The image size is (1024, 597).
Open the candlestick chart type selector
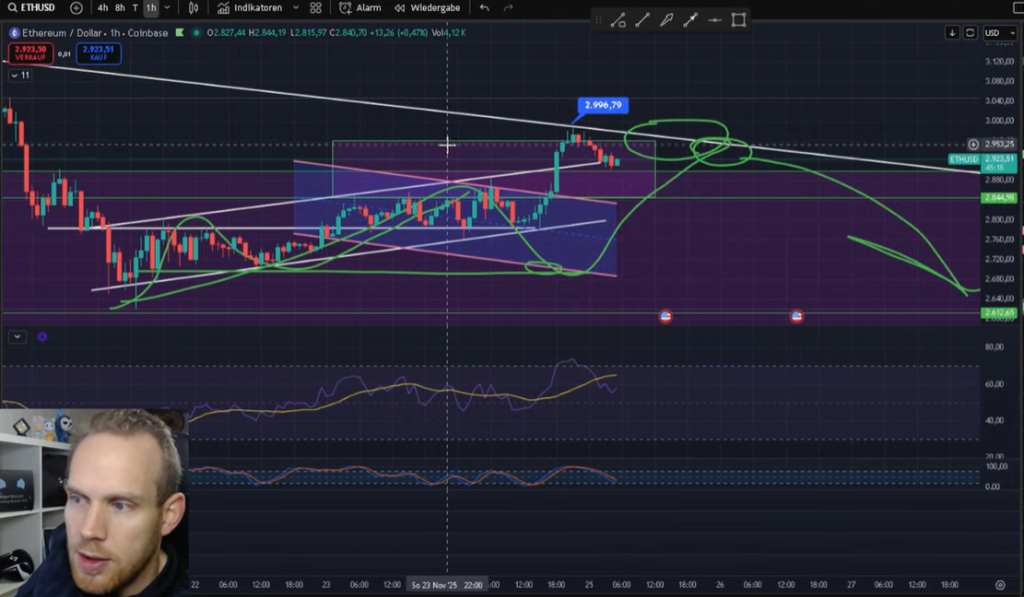coord(194,8)
